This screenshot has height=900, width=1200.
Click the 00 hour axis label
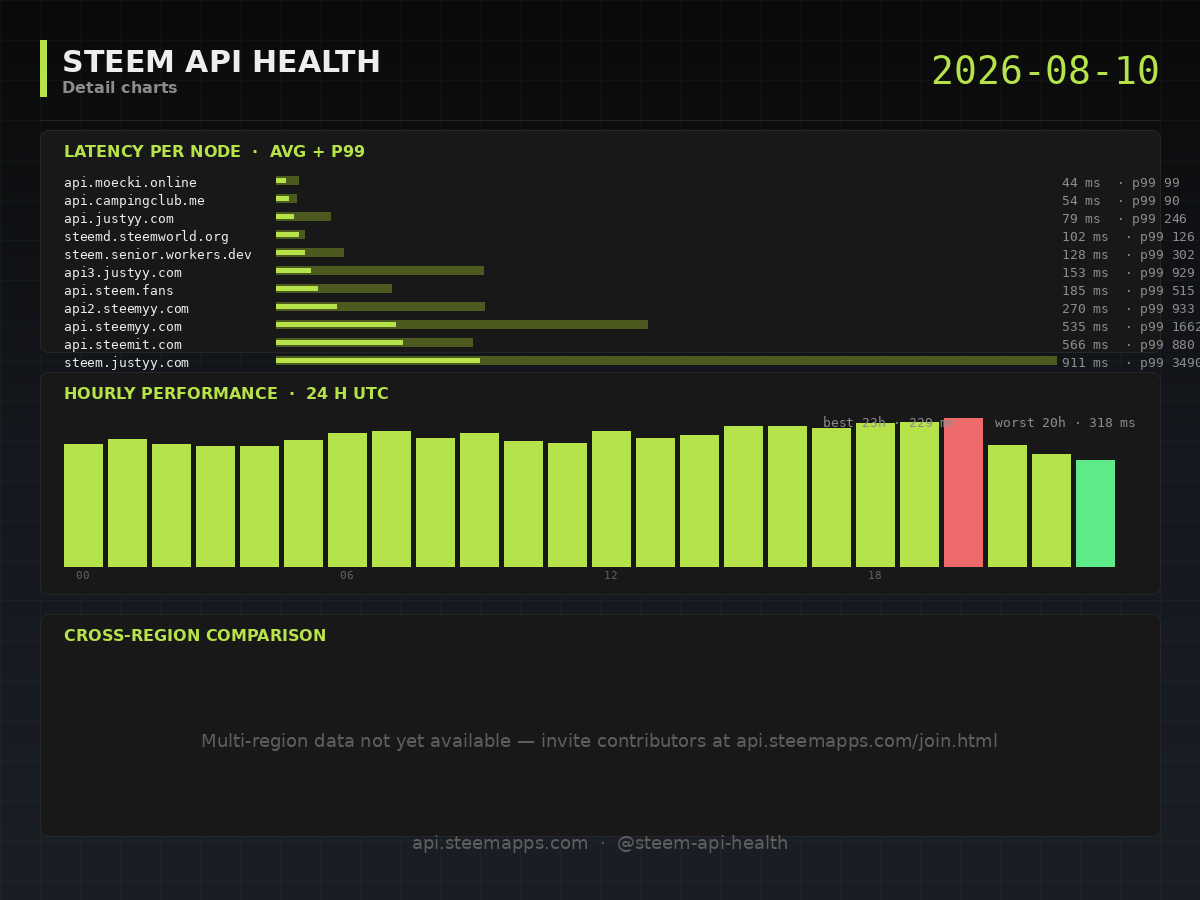coord(83,576)
